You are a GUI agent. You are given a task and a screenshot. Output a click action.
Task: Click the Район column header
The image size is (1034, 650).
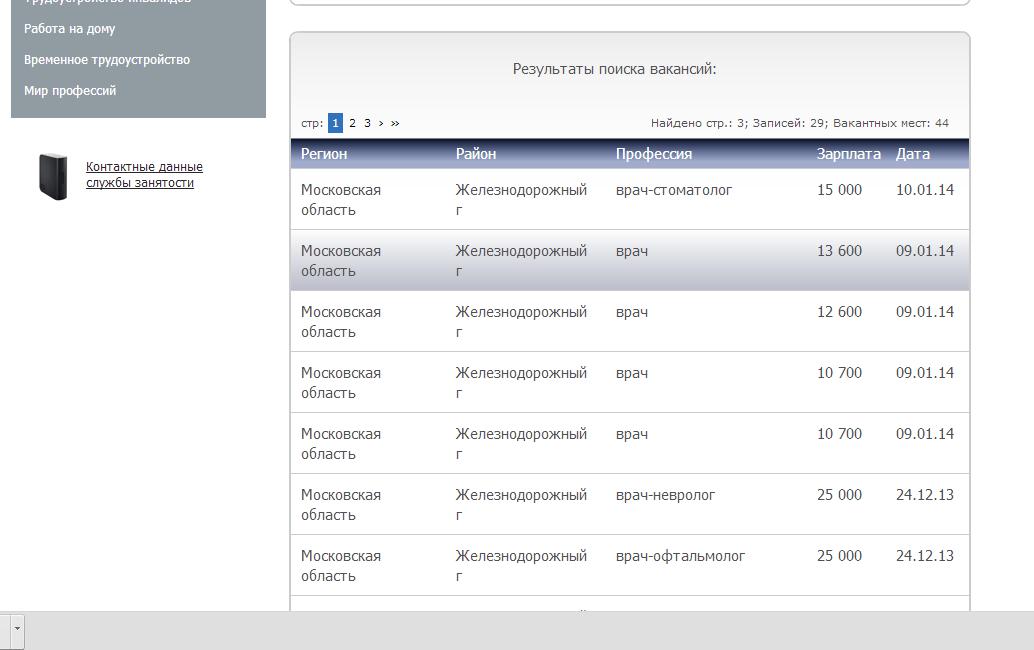pos(476,154)
